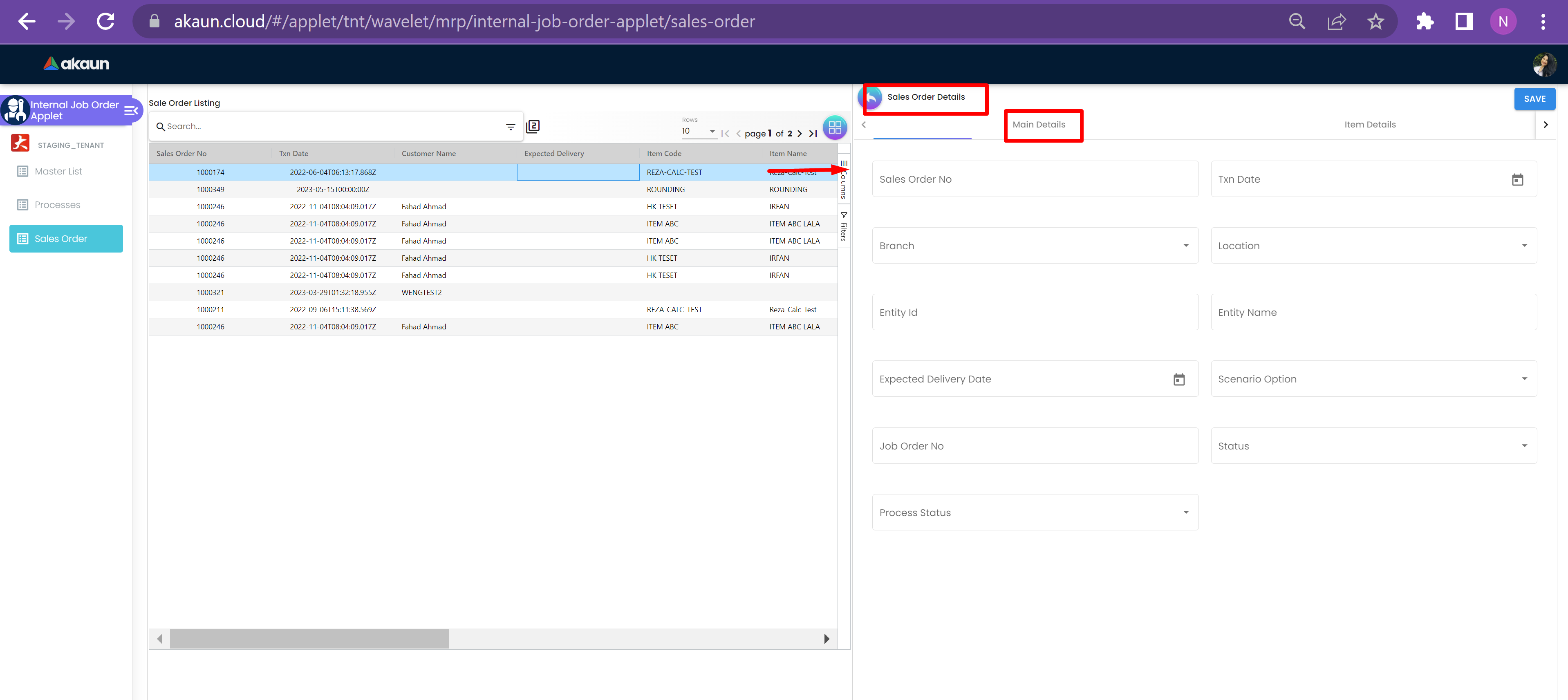The height and width of the screenshot is (700, 1568).
Task: Switch to the Item Details tab
Action: click(x=1370, y=125)
